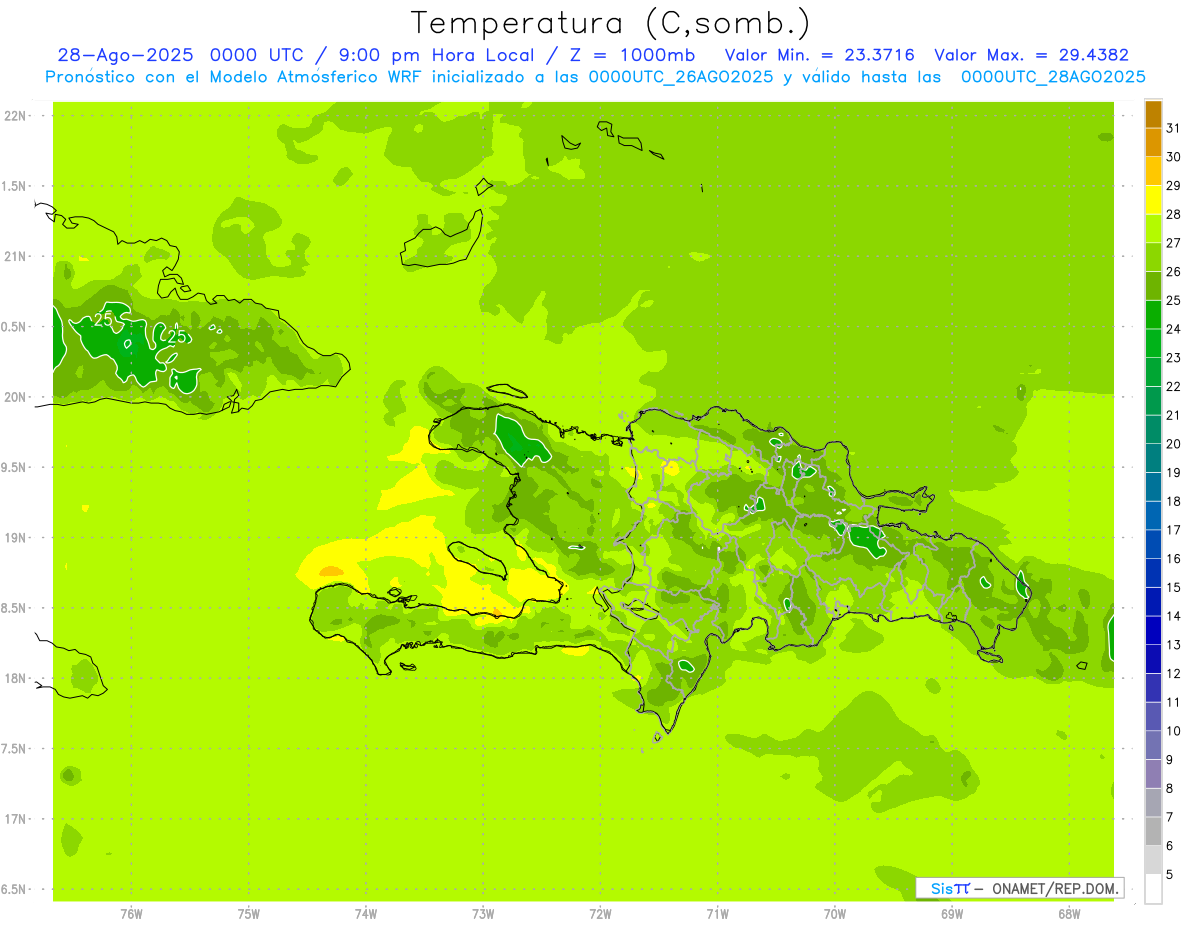The image size is (1200, 927).
Task: Pick the blue legend color between 15 and 16
Action: coord(1153,572)
